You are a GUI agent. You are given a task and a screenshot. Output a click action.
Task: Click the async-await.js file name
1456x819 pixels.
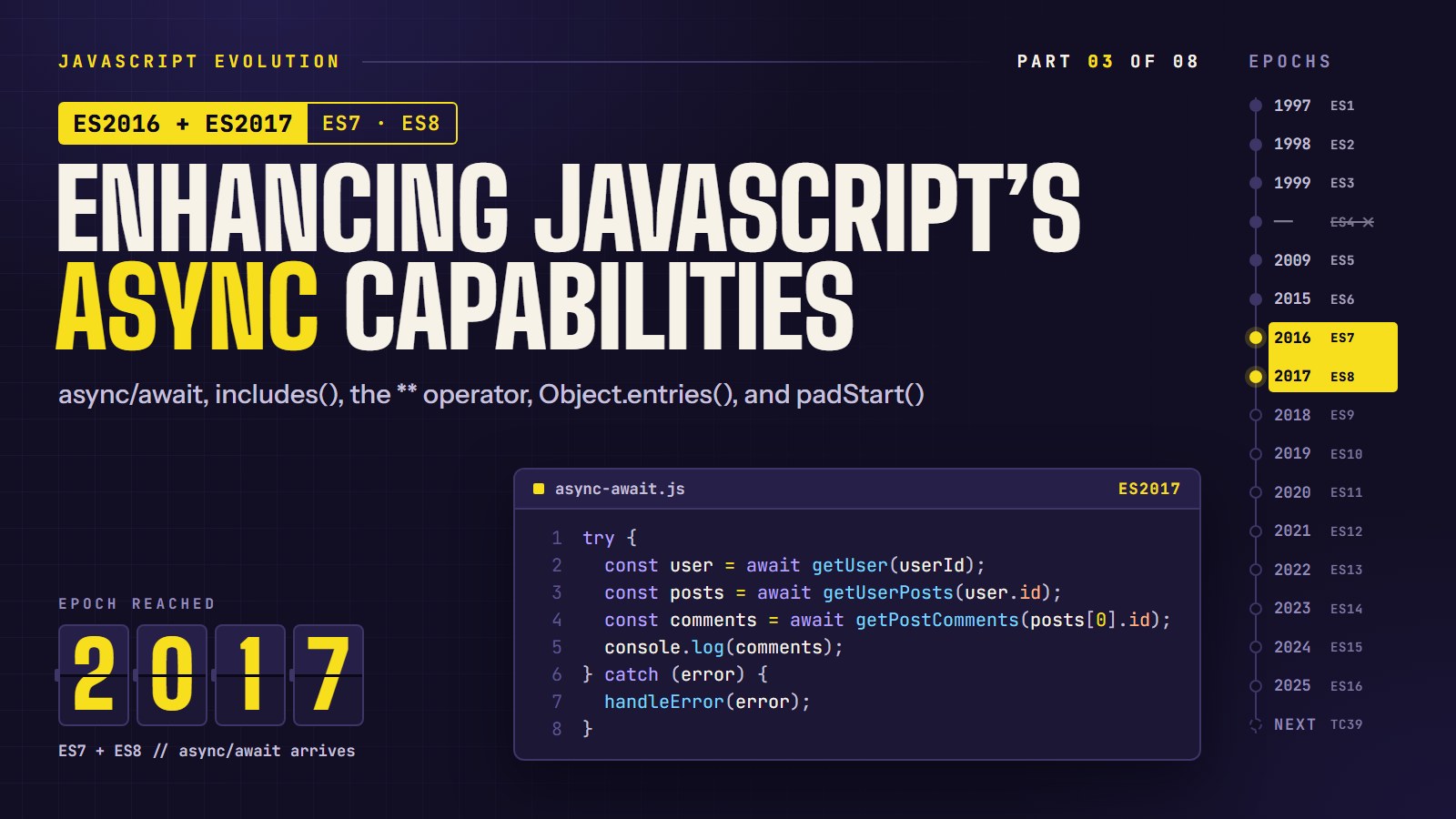click(x=620, y=489)
